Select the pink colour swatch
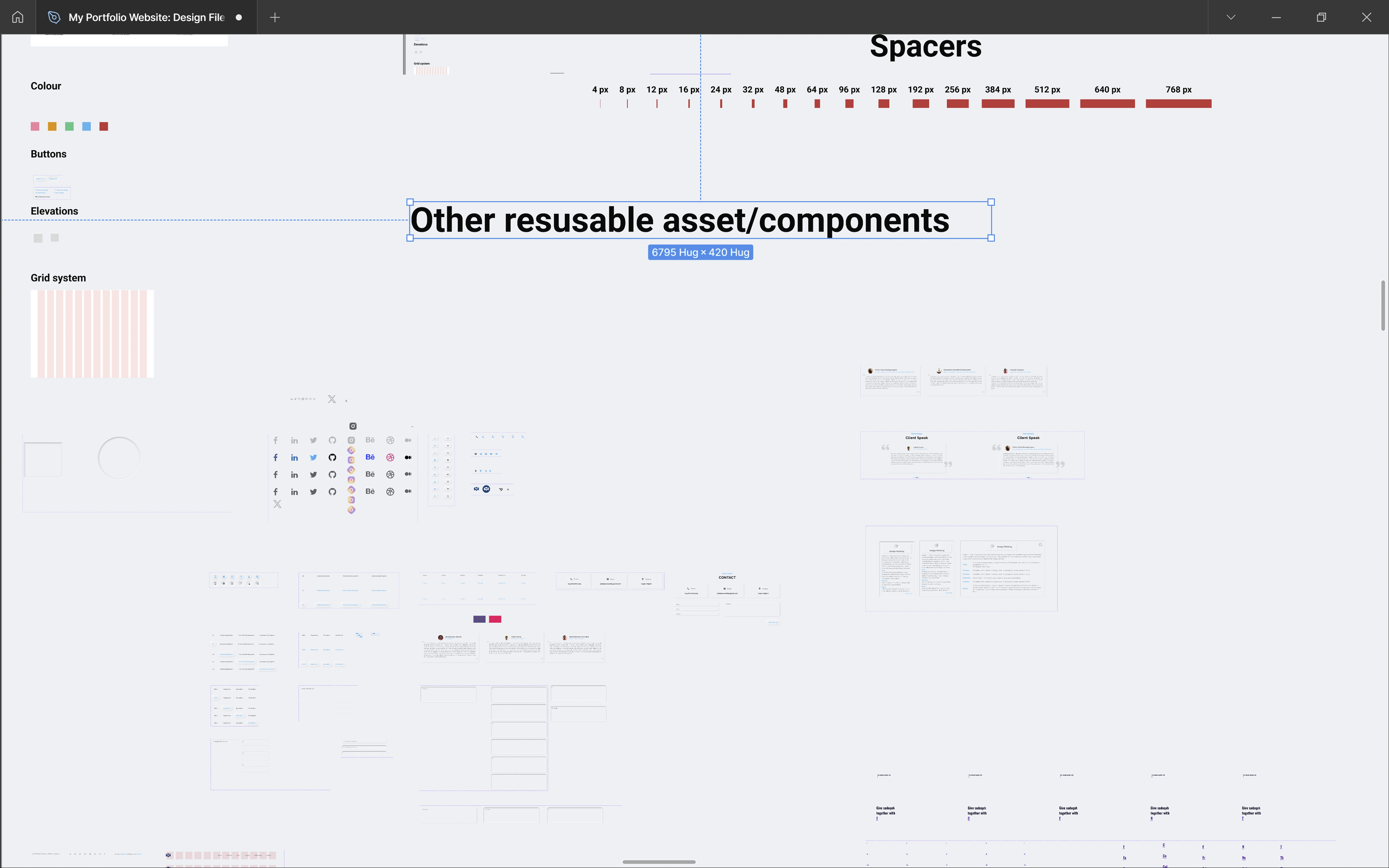 point(35,126)
